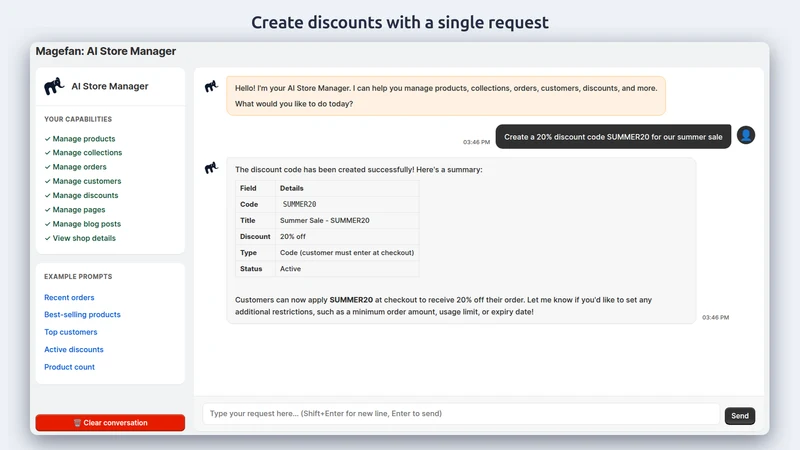Click the bot avatar beside the greeting message
The height and width of the screenshot is (450, 800).
[211, 86]
